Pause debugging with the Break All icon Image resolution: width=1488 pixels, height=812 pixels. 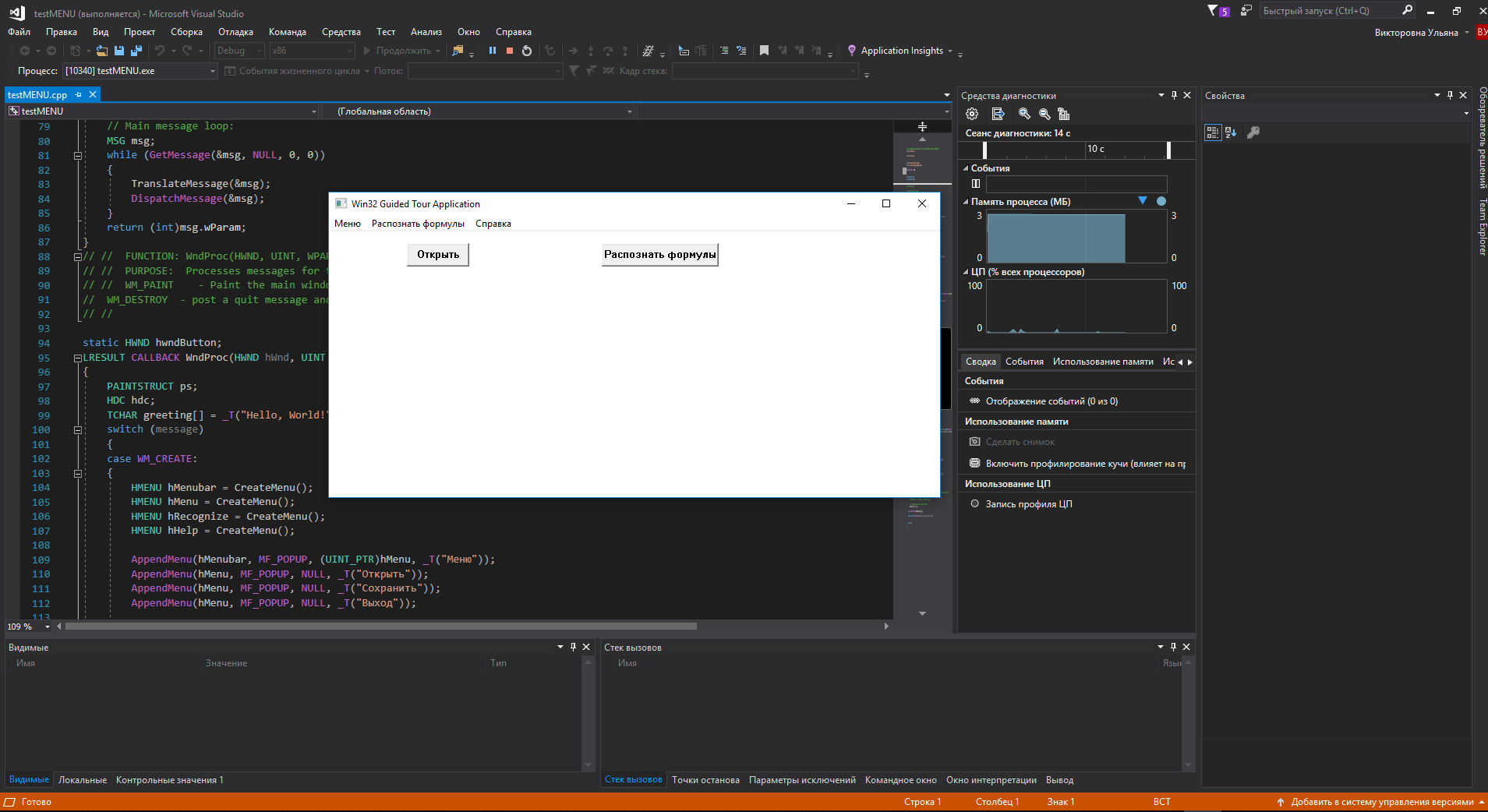tap(493, 51)
